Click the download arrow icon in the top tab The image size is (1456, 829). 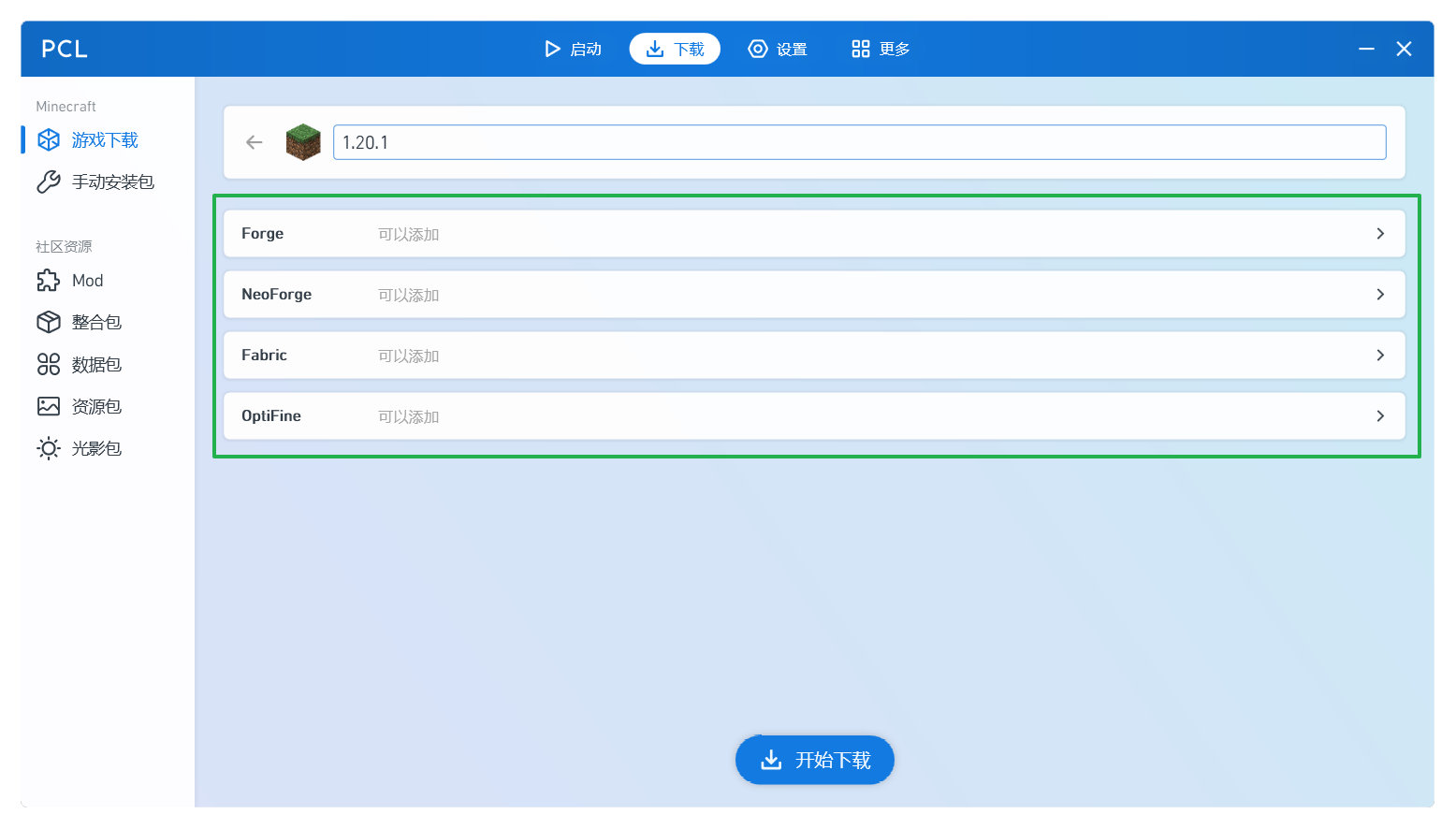[655, 49]
